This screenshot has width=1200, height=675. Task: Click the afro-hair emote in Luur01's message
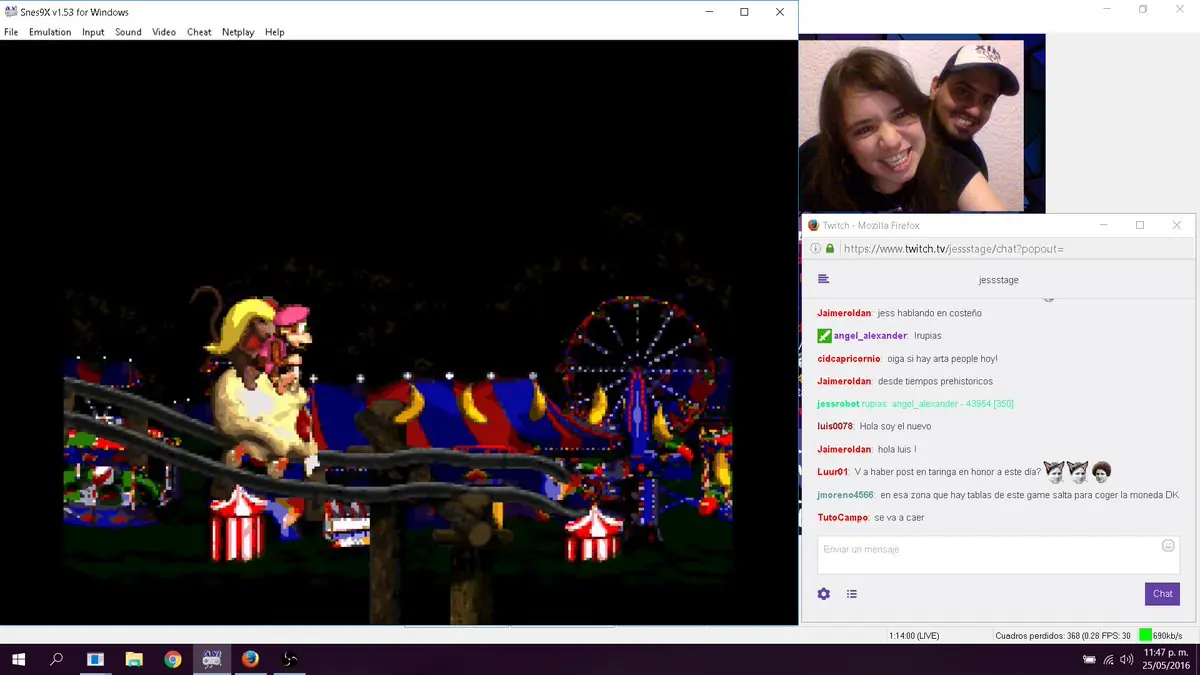pos(1101,471)
